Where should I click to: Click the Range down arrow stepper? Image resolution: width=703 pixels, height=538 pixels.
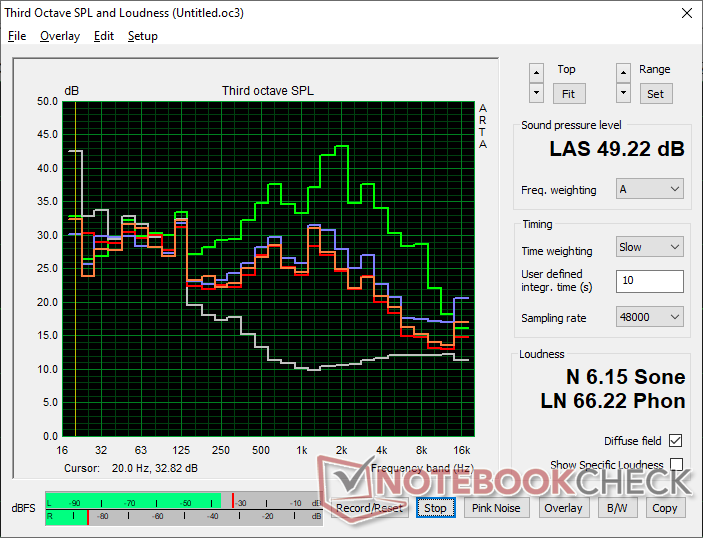point(624,93)
